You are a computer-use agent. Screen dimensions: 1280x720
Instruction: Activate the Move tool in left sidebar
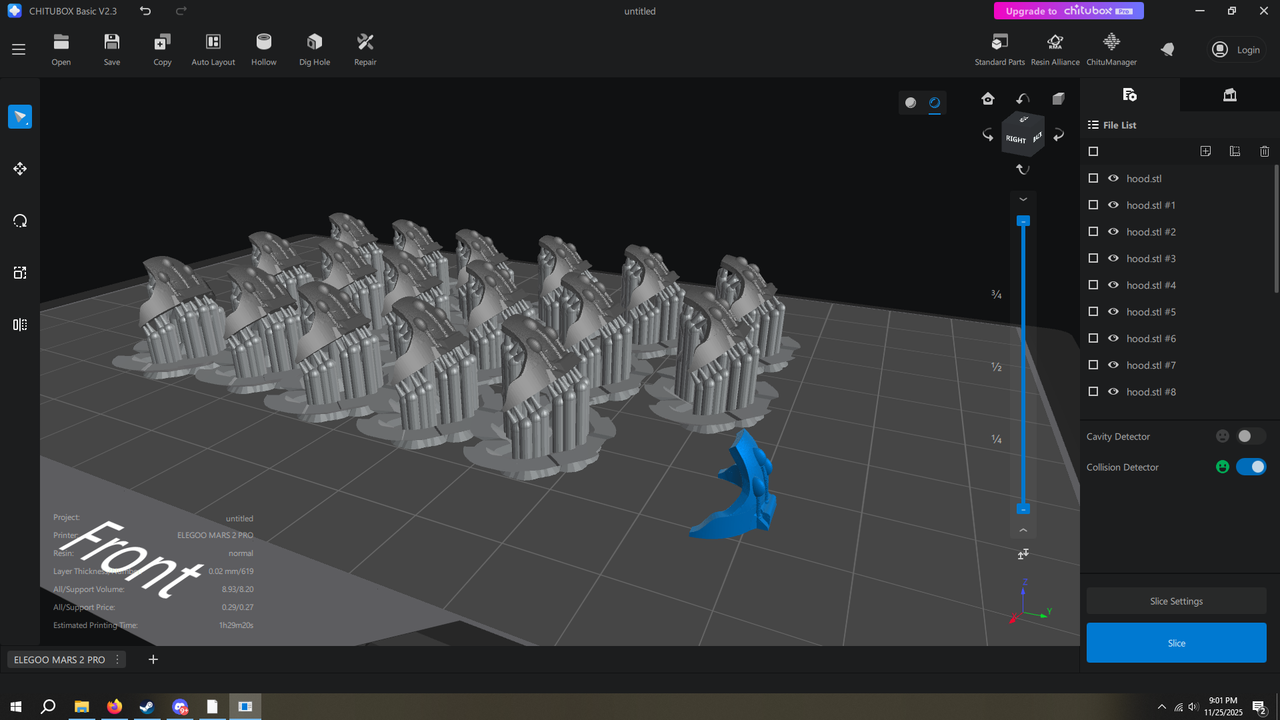(x=20, y=169)
